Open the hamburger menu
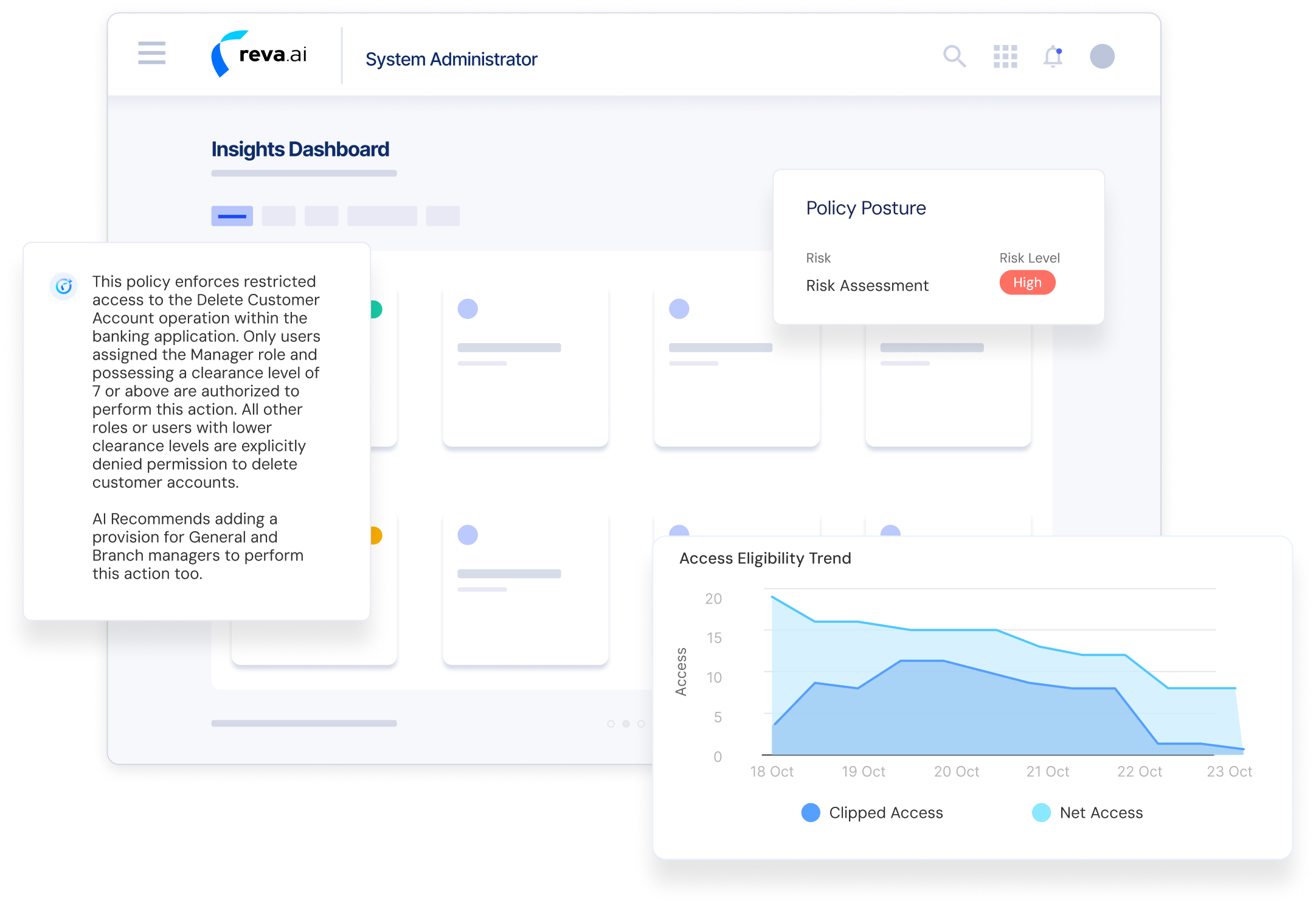The image size is (1316, 906). [x=151, y=53]
